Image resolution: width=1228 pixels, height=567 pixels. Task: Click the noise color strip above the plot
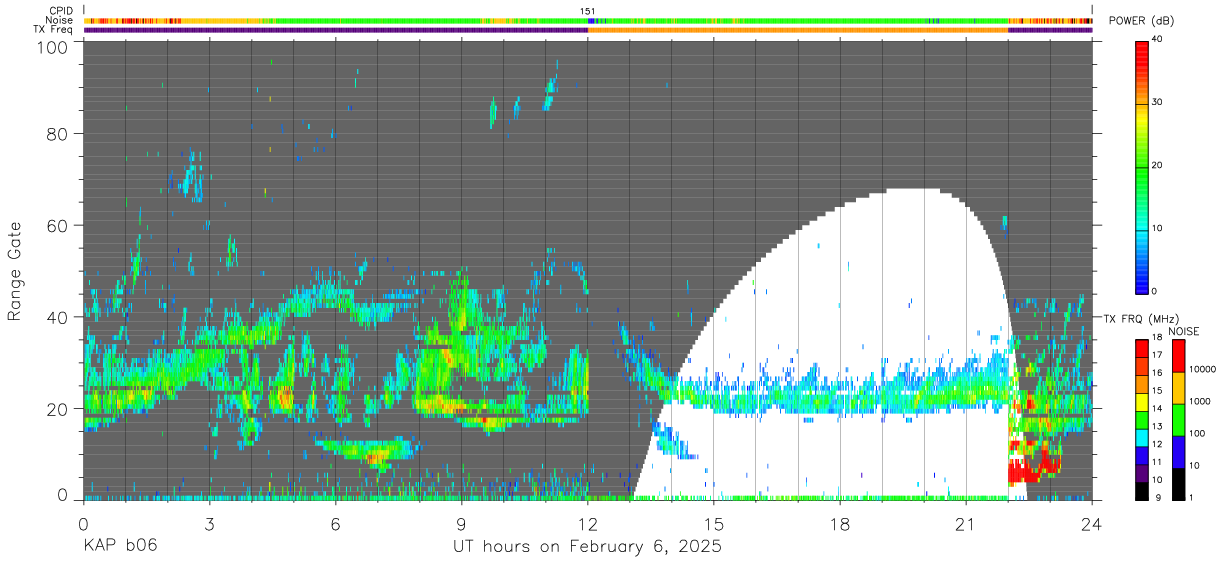[588, 20]
